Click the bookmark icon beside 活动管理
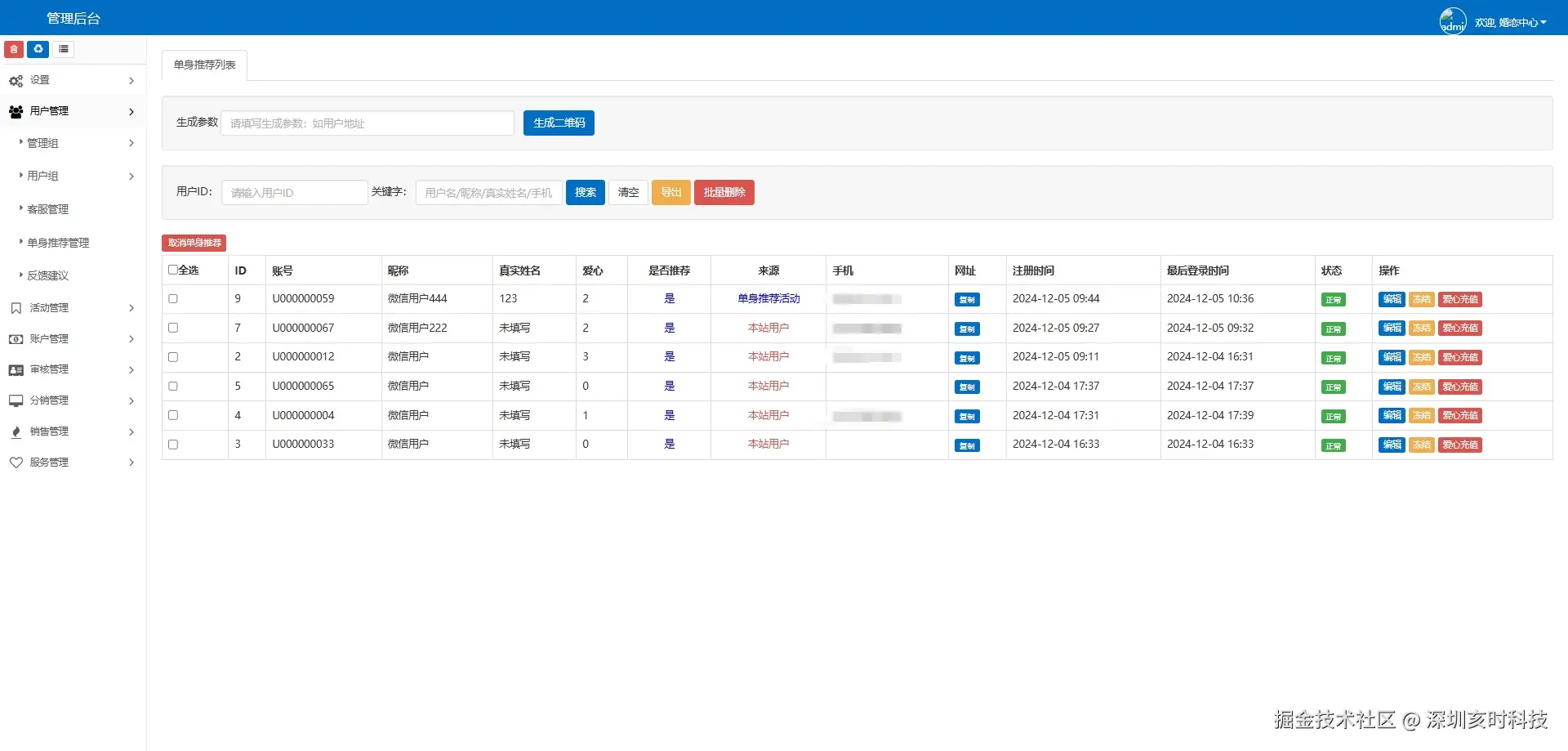 click(16, 308)
